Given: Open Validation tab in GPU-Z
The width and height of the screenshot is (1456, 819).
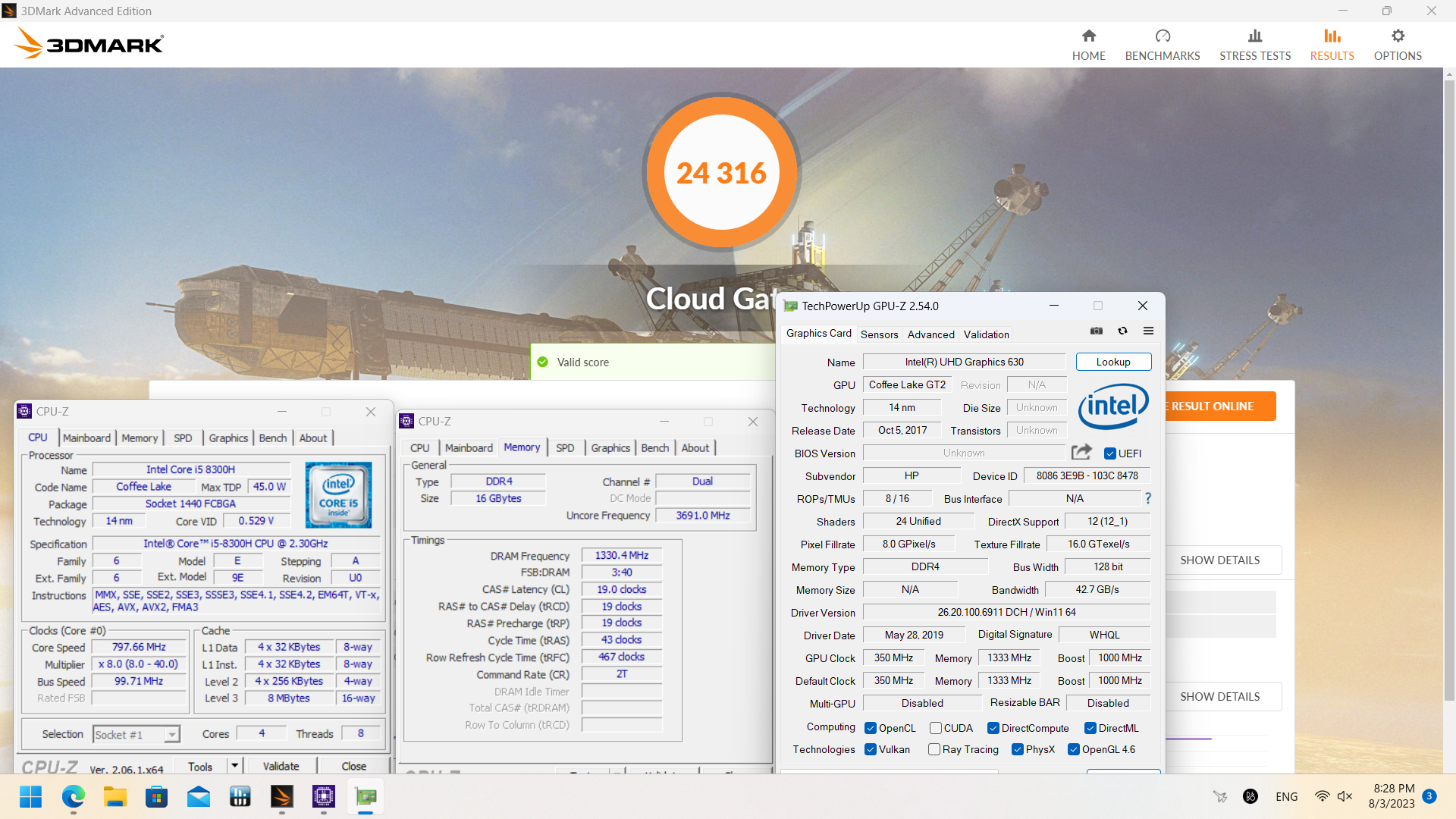Looking at the screenshot, I should tap(986, 334).
